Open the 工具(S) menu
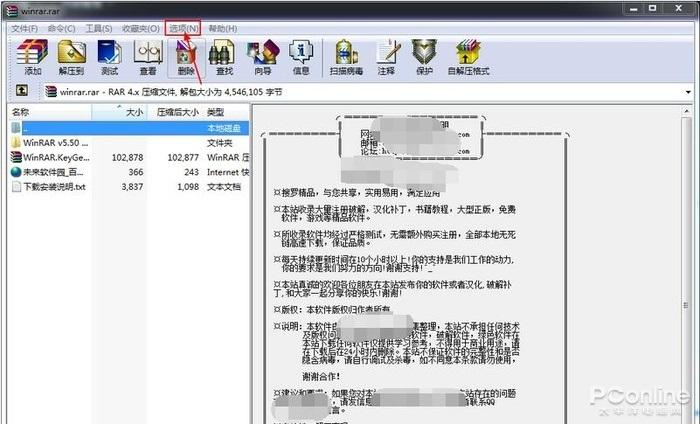The image size is (700, 424). [99, 29]
